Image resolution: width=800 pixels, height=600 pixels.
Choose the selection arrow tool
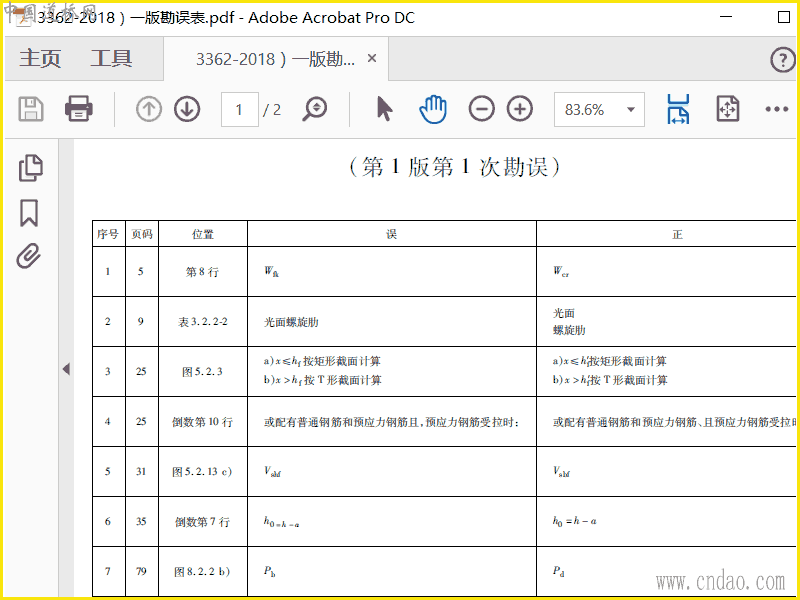tap(385, 109)
